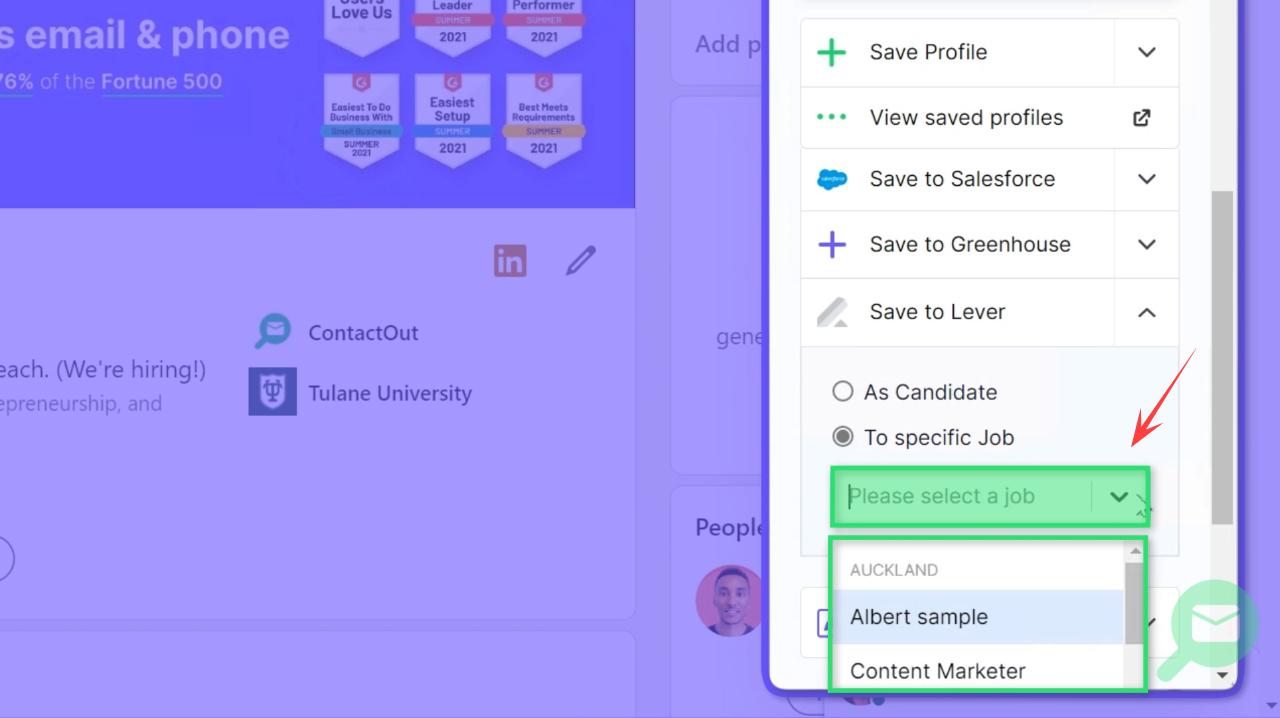Collapse the Save to Lever section chevron
Viewport: 1280px width, 718px height.
1147,312
